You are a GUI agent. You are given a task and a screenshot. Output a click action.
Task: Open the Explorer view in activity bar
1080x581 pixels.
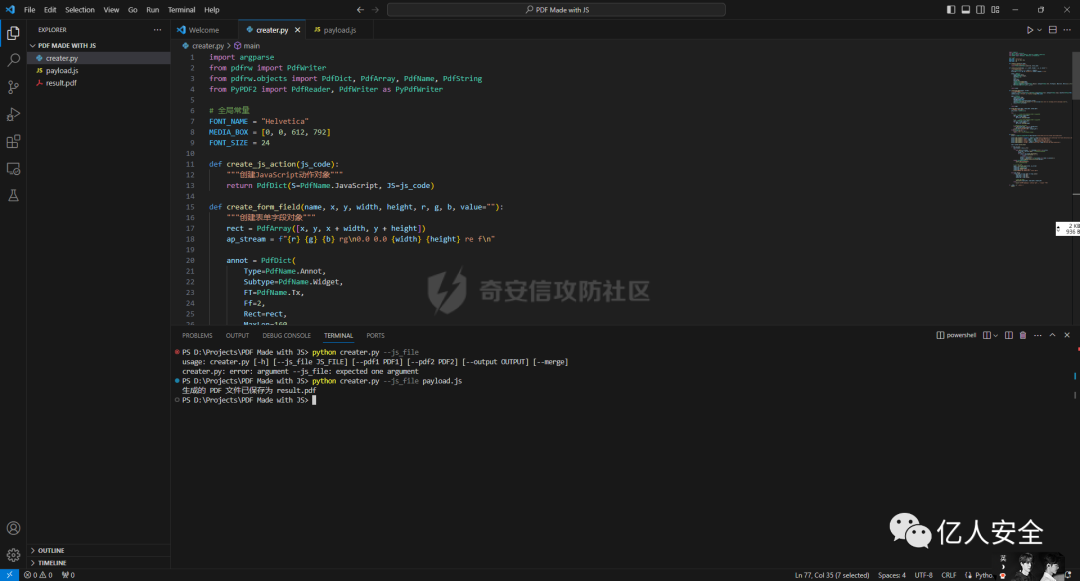point(13,33)
